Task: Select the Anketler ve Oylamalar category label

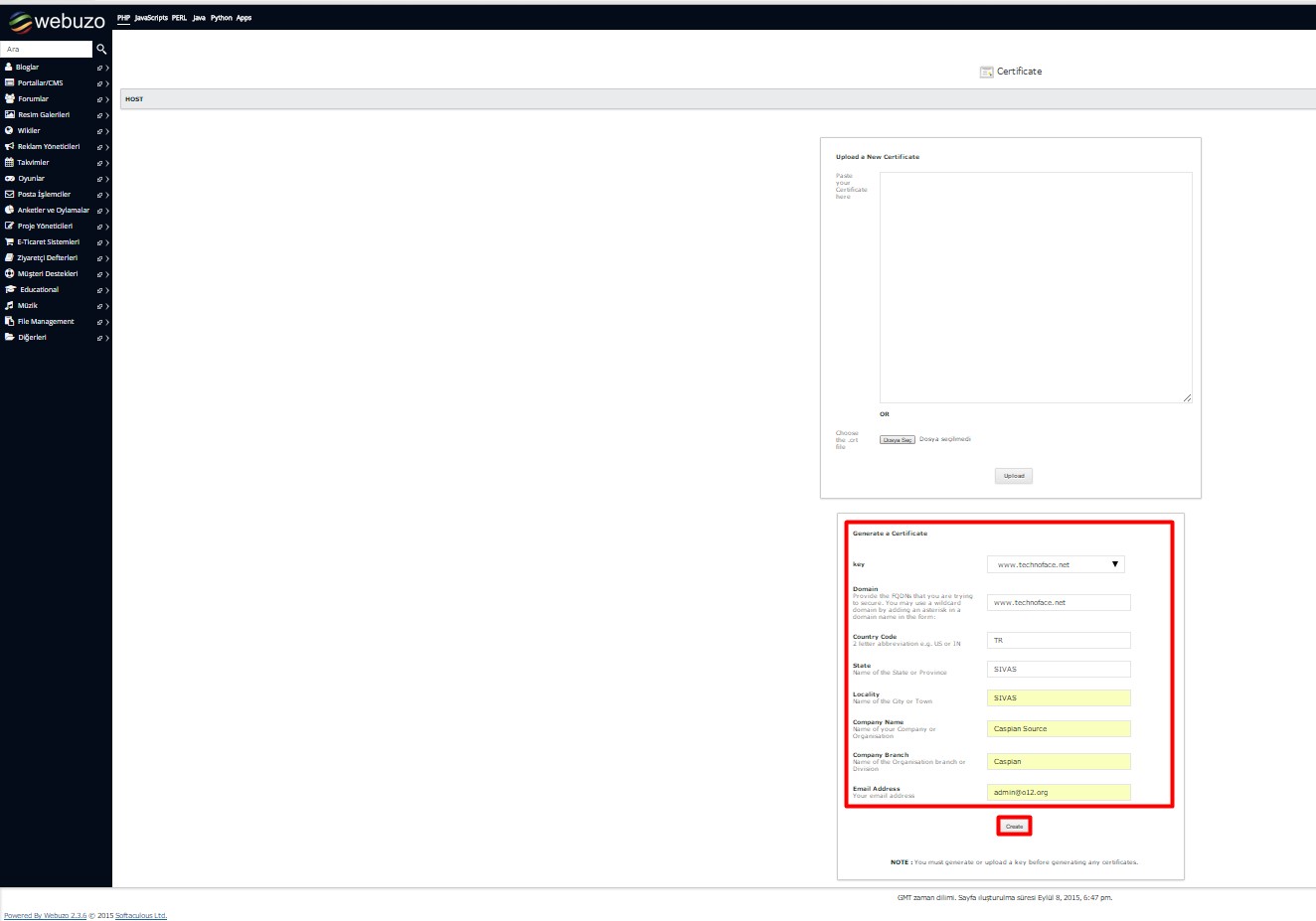Action: coord(54,211)
